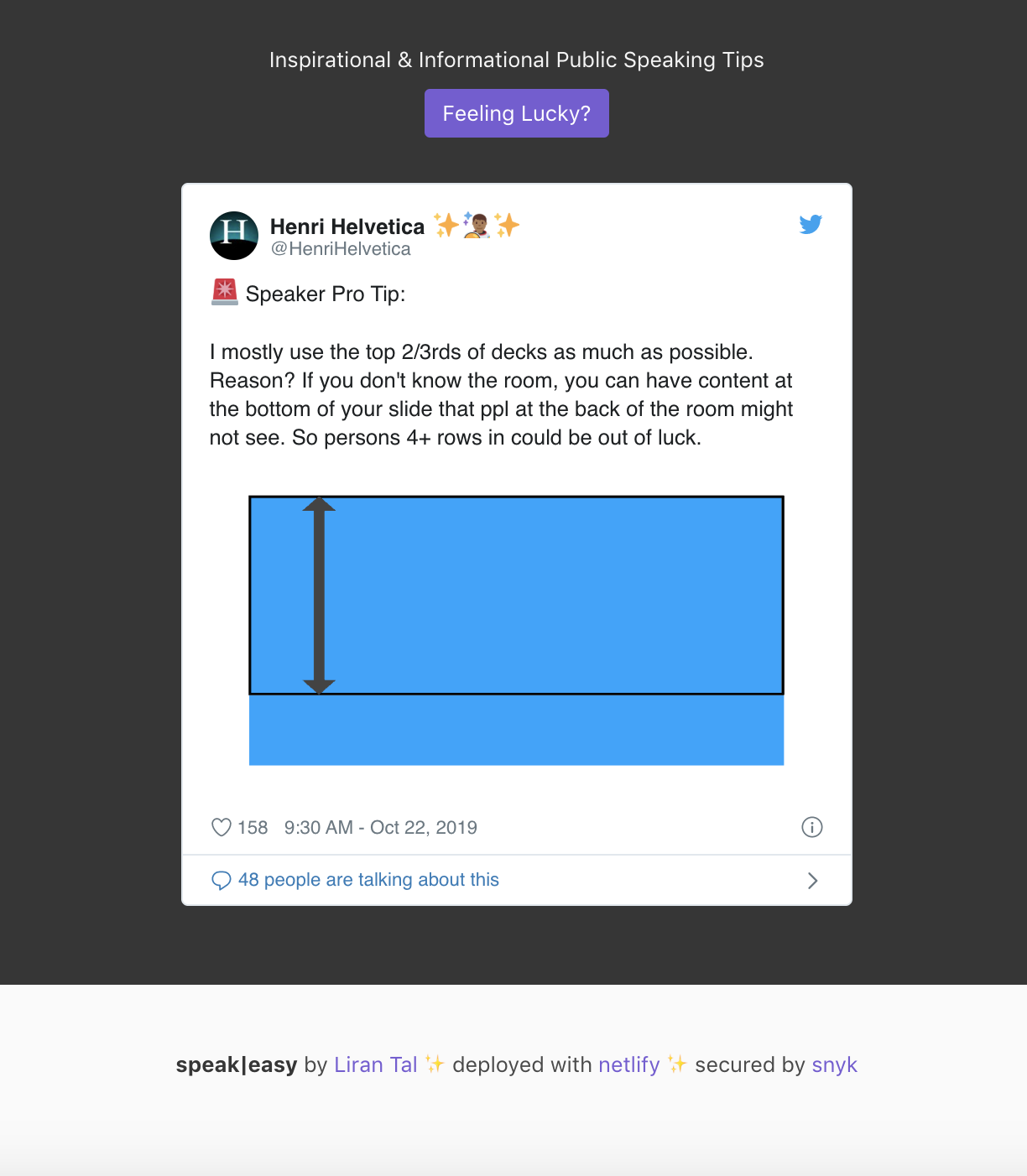
Task: Select the basketball player emoji in display name
Action: [x=476, y=225]
